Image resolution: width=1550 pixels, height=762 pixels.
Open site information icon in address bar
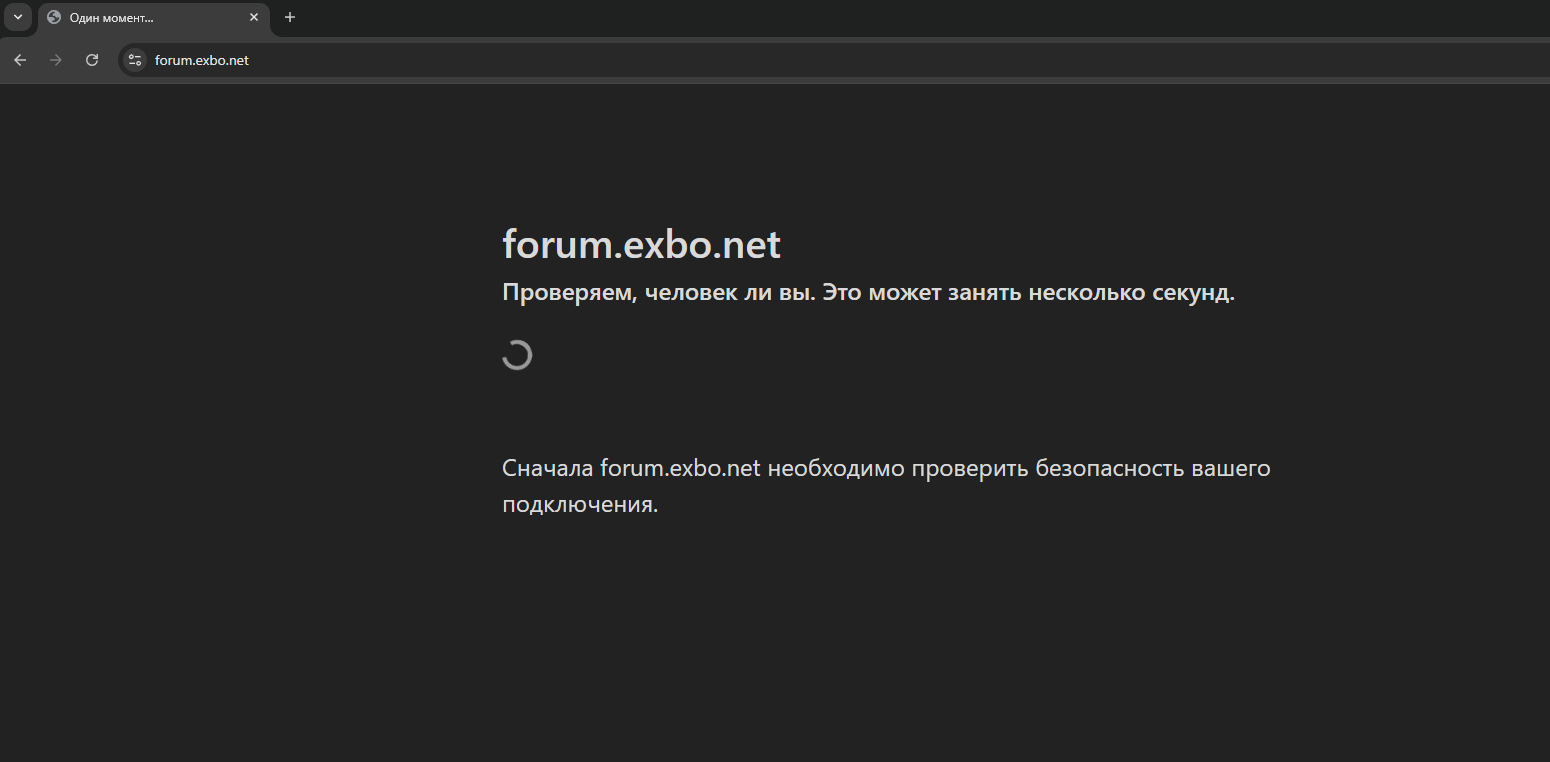click(135, 60)
